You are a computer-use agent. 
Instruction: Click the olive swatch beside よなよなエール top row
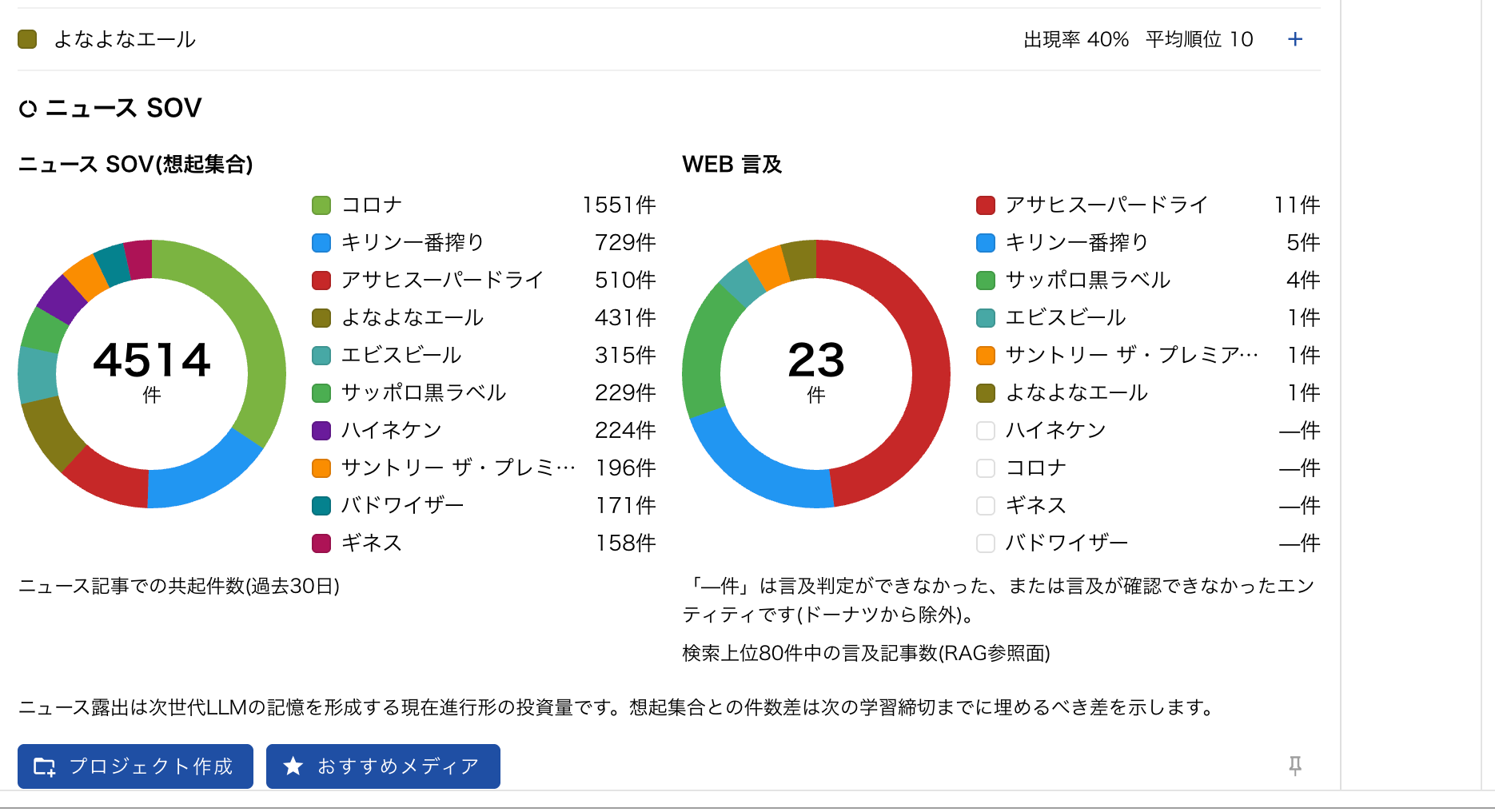27,39
